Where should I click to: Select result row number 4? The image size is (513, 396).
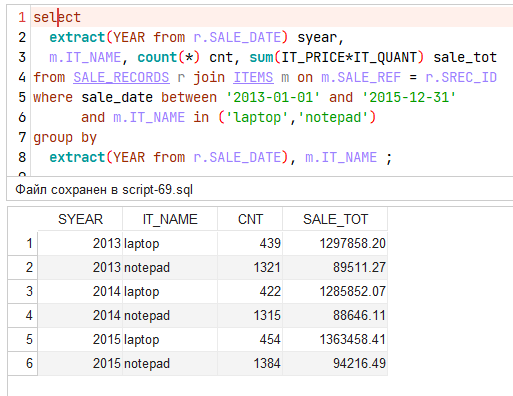pyautogui.click(x=23, y=315)
